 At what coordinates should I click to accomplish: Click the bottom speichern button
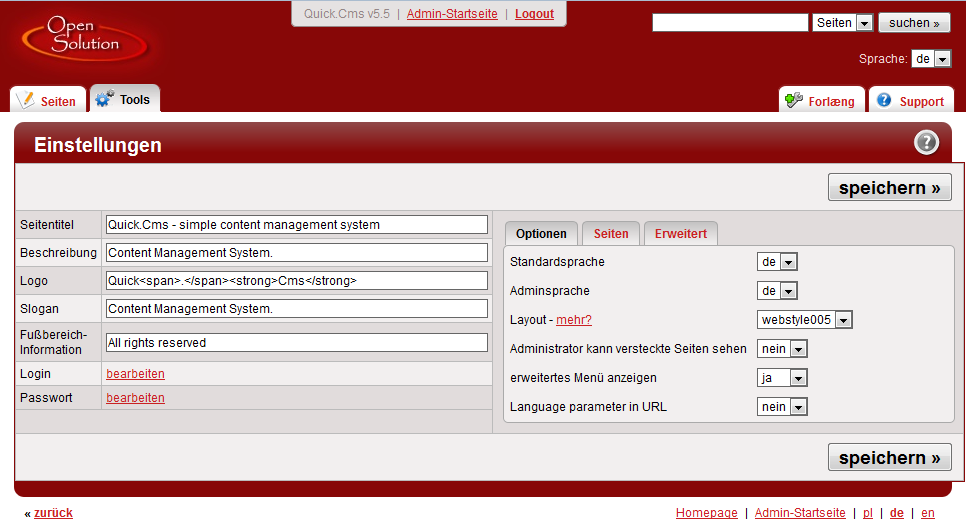[889, 458]
